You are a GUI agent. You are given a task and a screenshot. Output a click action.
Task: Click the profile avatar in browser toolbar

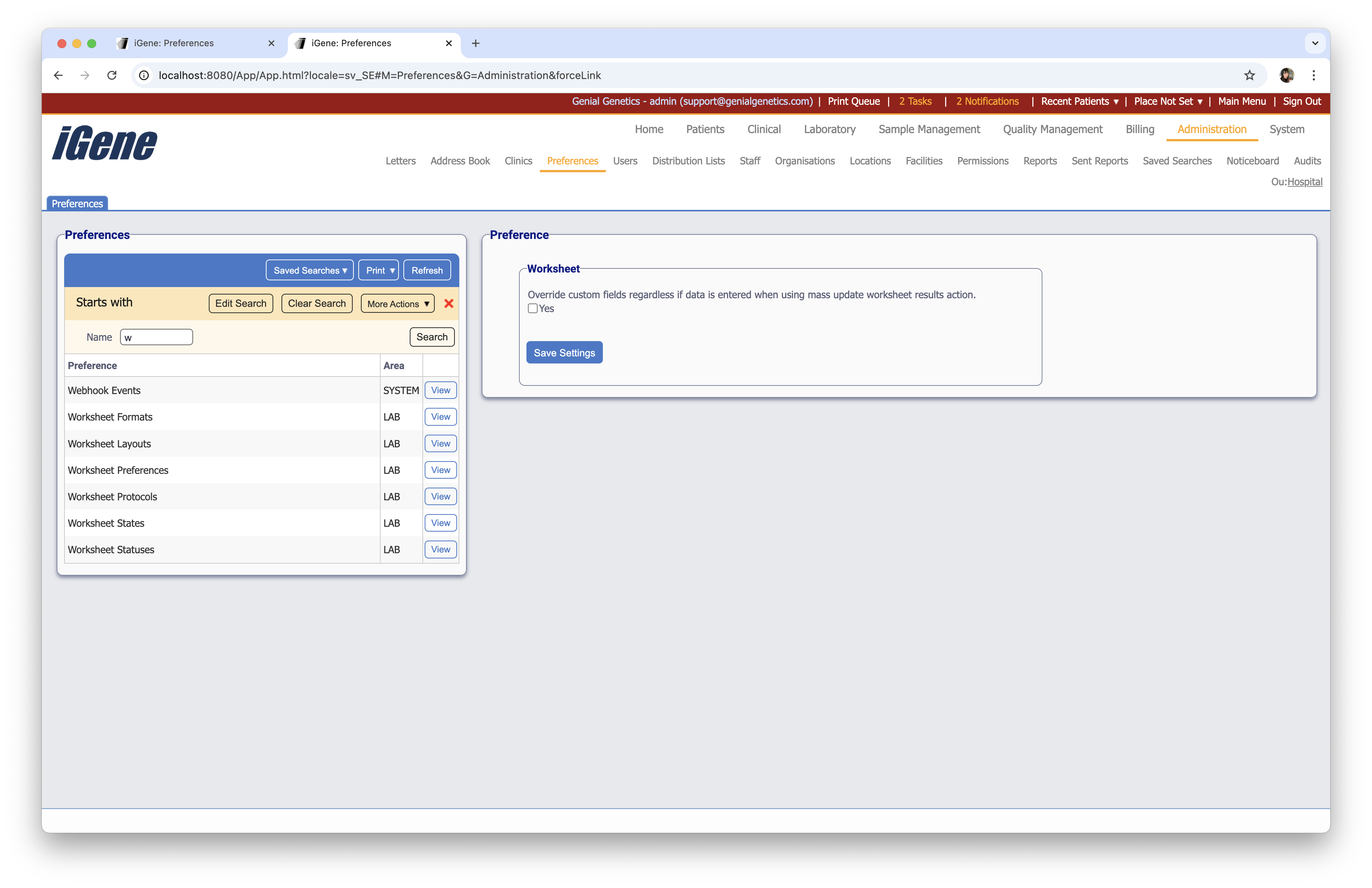1287,75
